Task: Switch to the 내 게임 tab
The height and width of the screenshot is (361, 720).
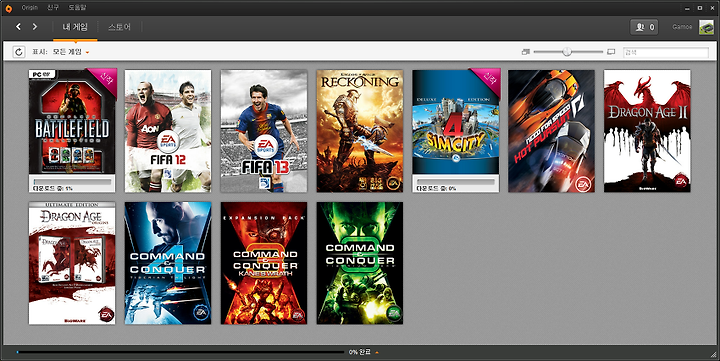Action: [x=75, y=27]
